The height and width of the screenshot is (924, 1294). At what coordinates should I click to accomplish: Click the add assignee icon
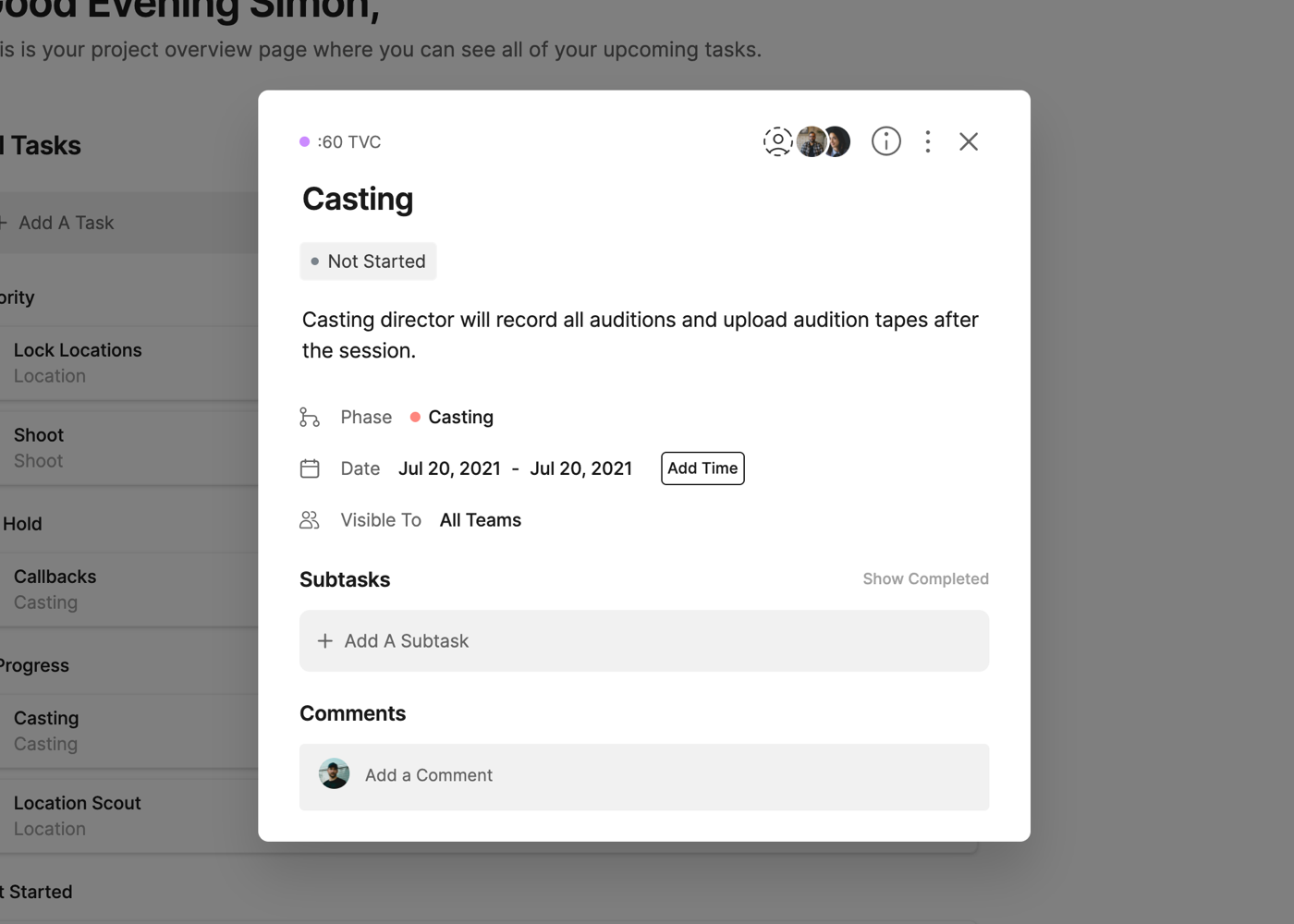[777, 141]
